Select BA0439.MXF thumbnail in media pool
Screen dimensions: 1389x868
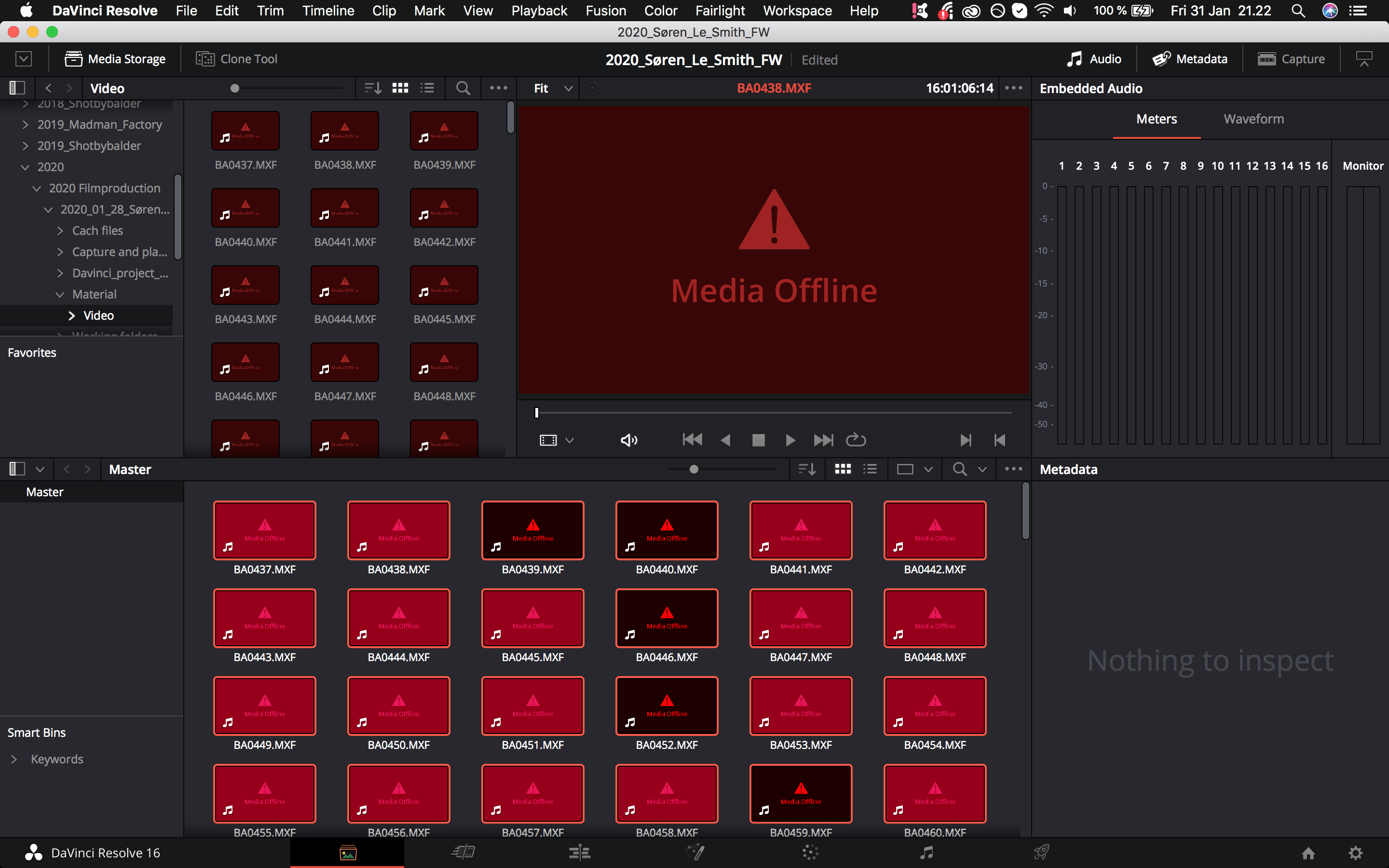532,530
